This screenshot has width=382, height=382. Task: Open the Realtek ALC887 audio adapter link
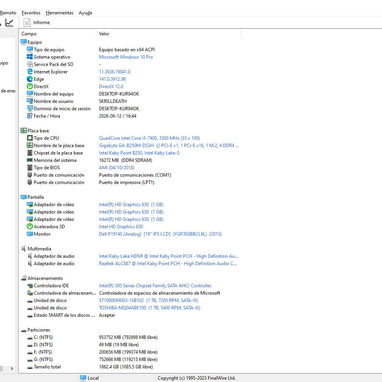click(x=168, y=263)
